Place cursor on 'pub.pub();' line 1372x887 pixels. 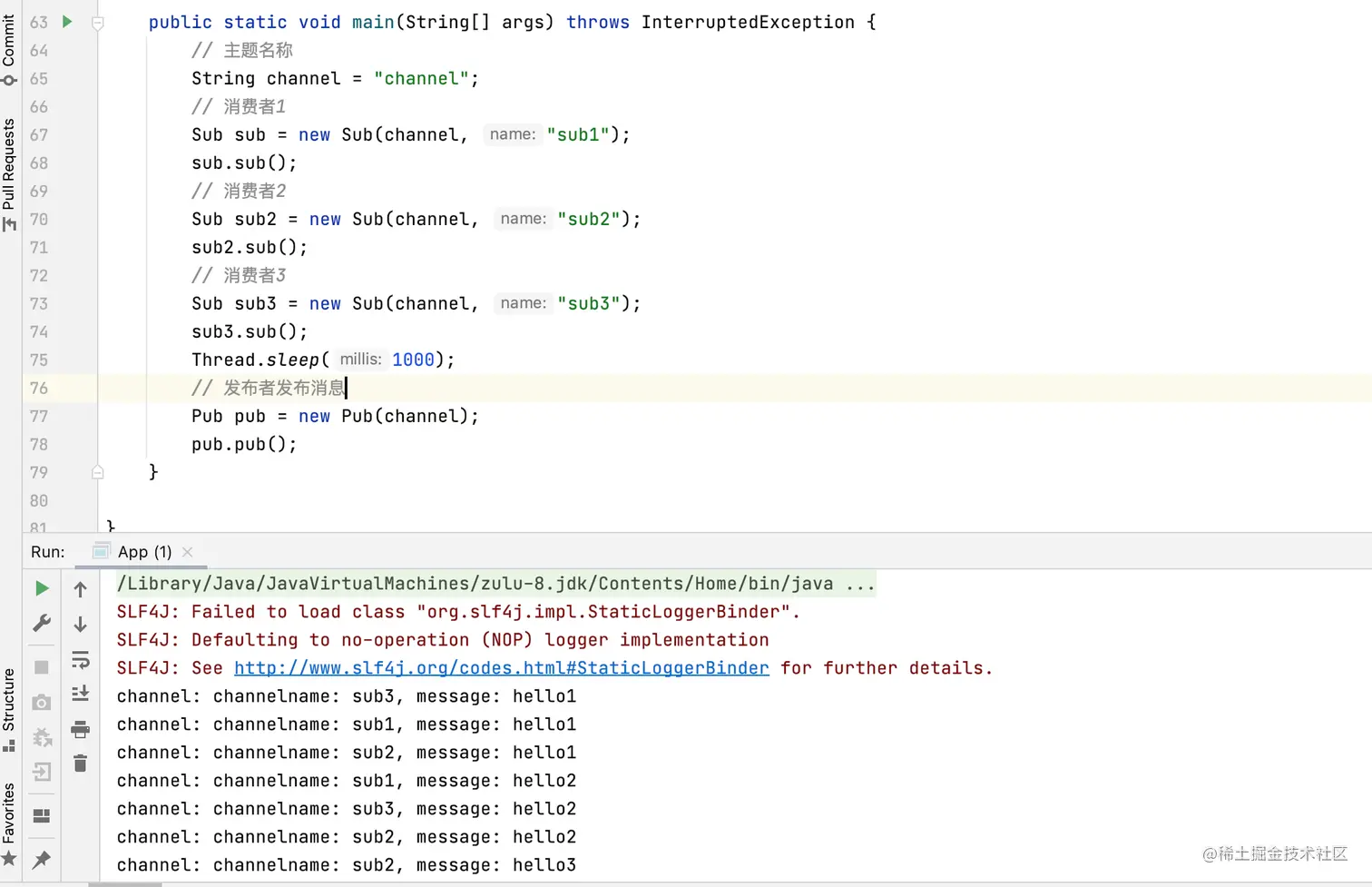244,444
